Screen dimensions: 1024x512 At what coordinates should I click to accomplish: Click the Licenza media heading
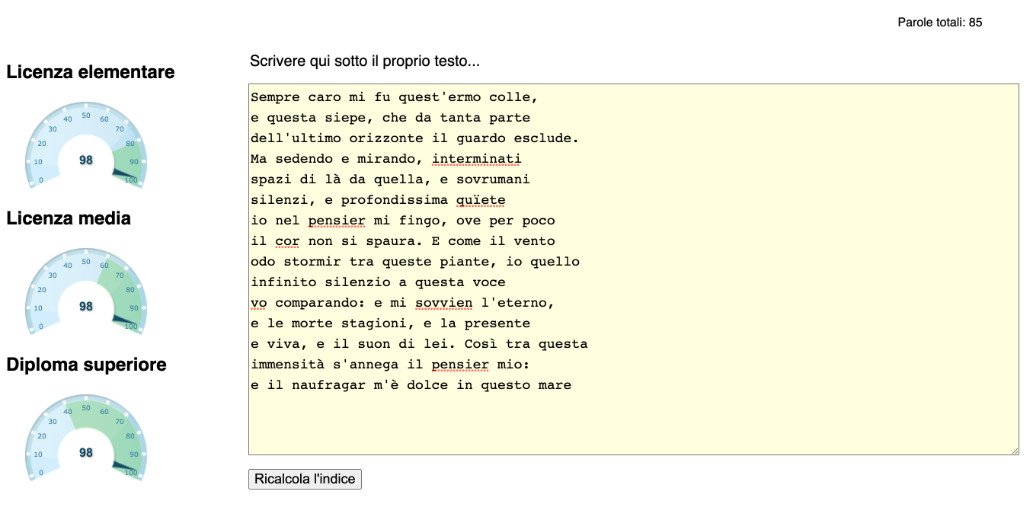click(69, 218)
